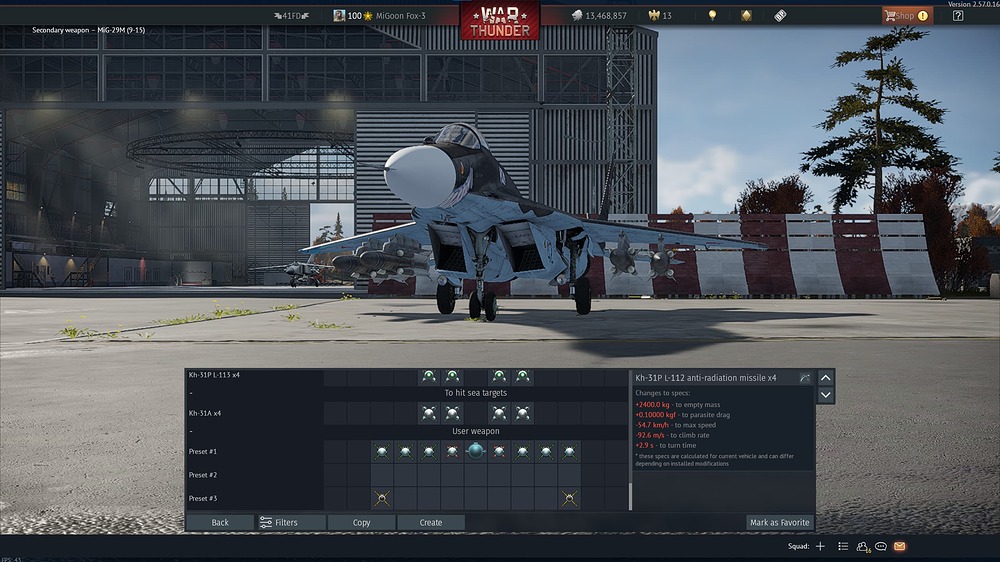The width and height of the screenshot is (1000, 562).
Task: Click the light bulb icon in top bar
Action: 712,15
